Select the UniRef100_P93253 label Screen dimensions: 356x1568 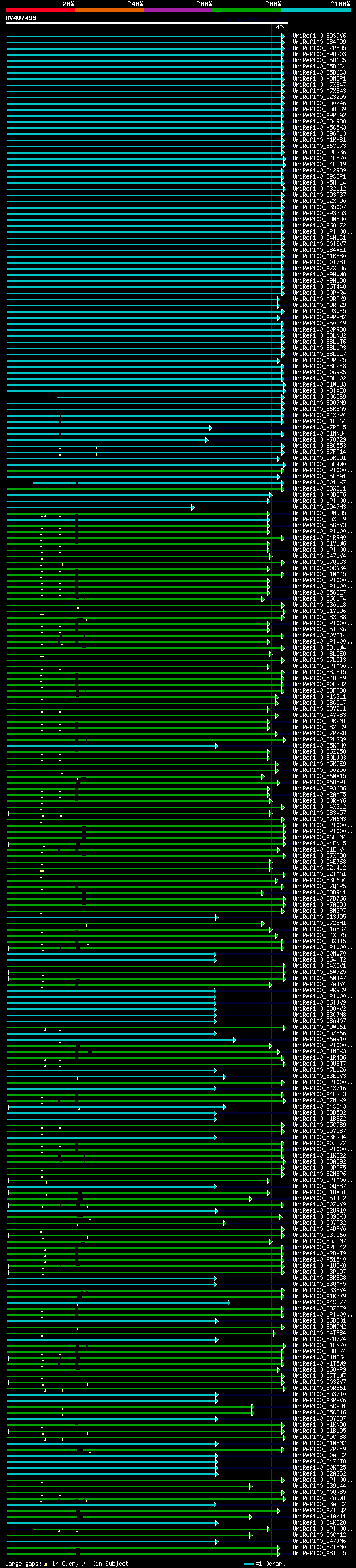(x=319, y=213)
